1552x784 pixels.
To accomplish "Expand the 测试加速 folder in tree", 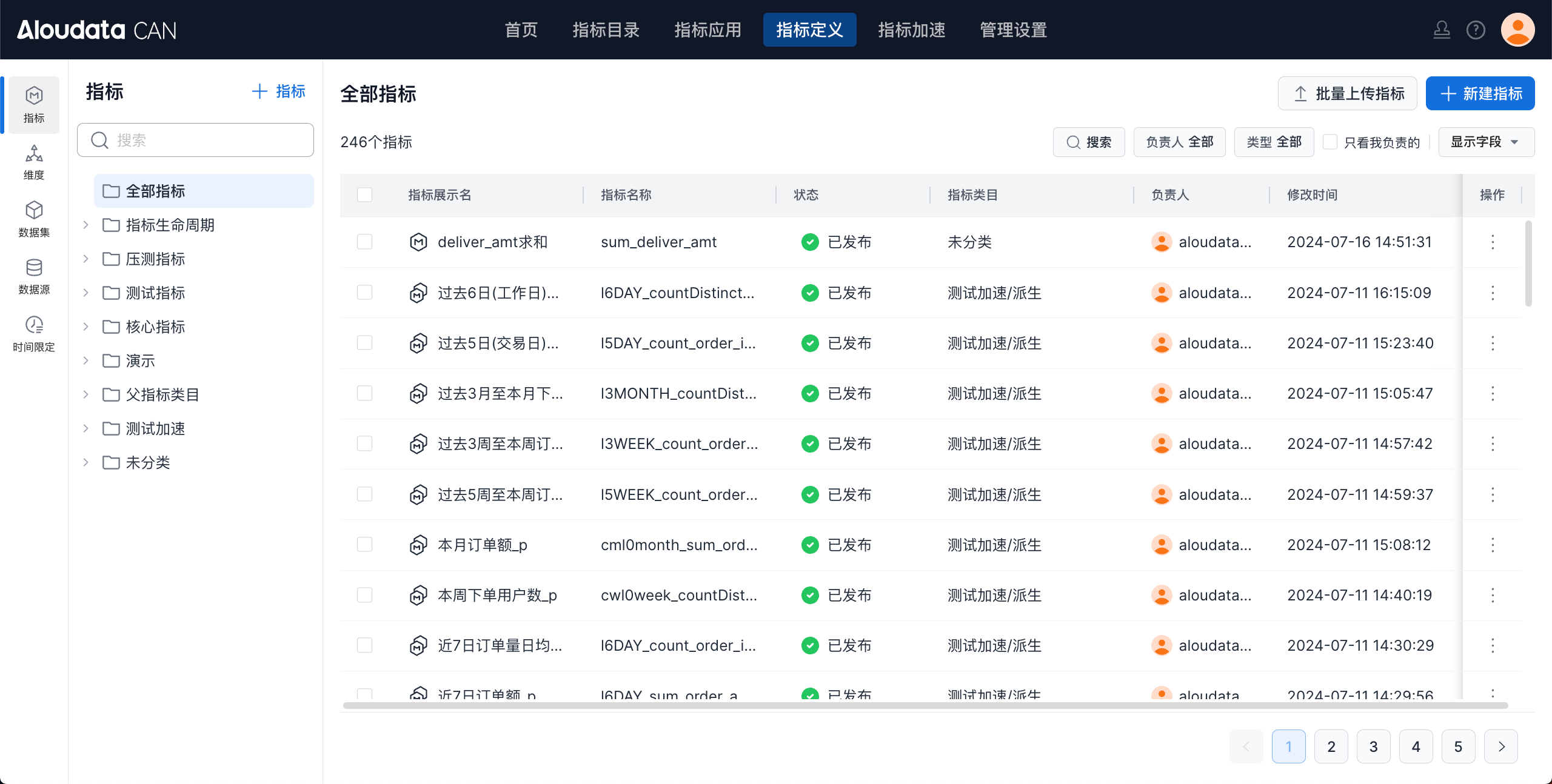I will [85, 429].
